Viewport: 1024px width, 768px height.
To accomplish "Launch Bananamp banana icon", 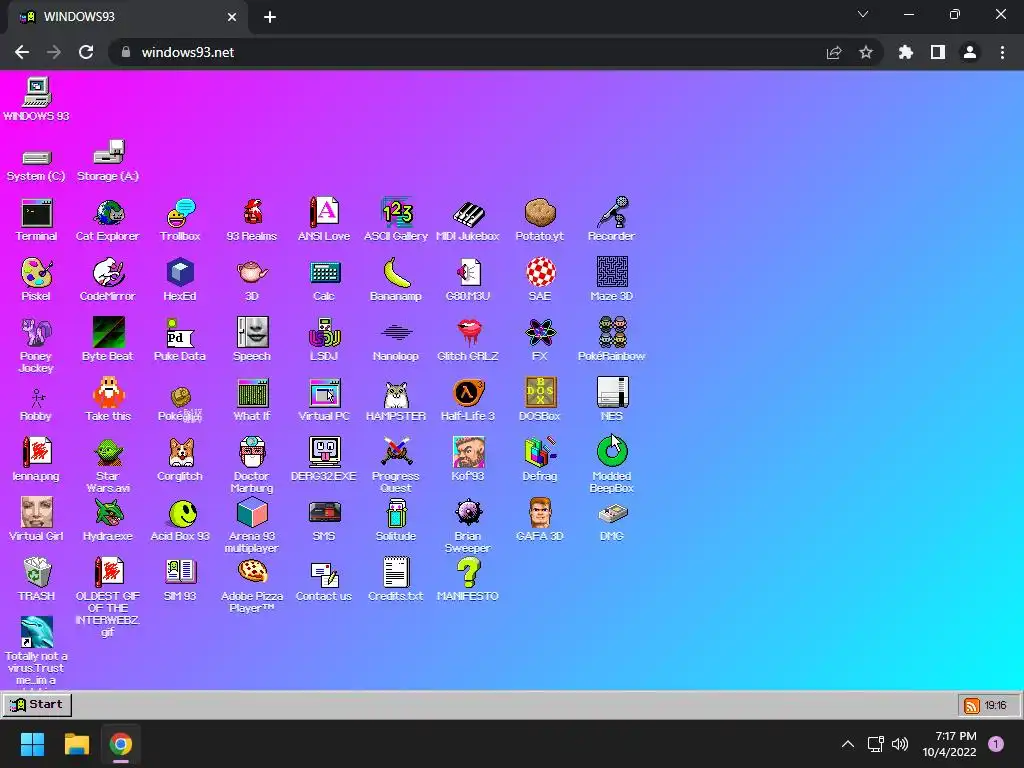I will (396, 274).
